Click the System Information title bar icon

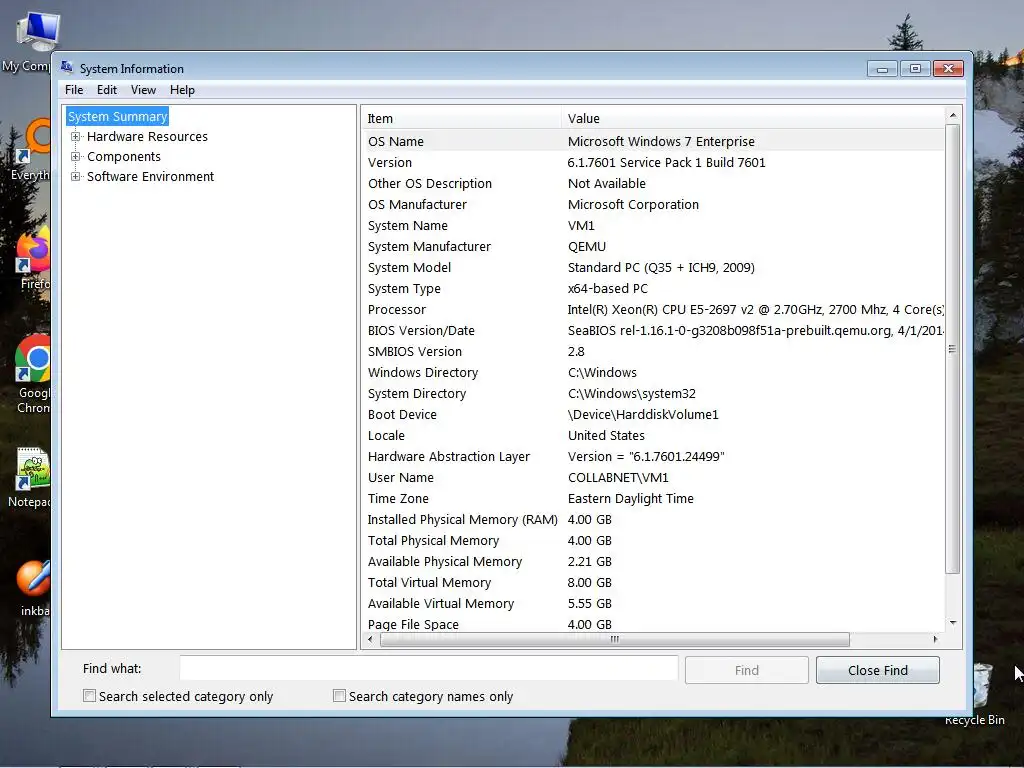click(x=67, y=67)
